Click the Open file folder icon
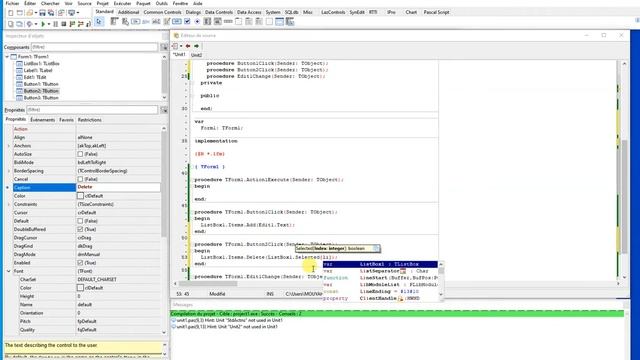This screenshot has width=640, height=360. (x=29, y=13)
